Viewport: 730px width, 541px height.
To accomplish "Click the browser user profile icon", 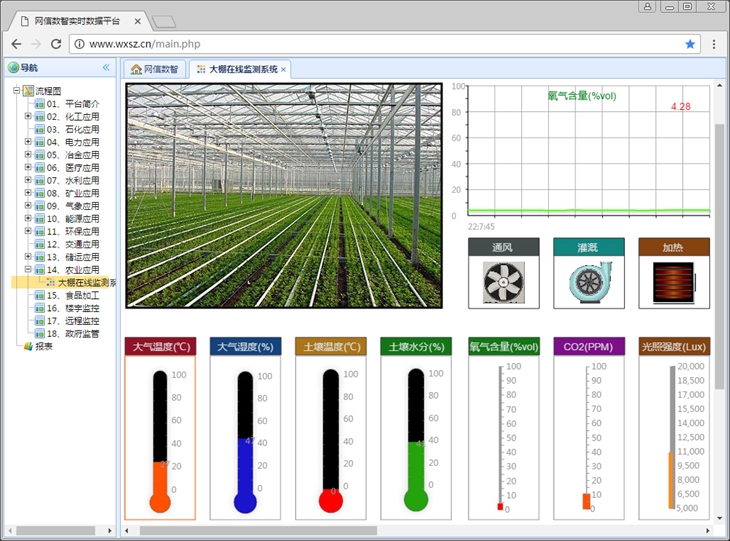I will coord(647,6).
